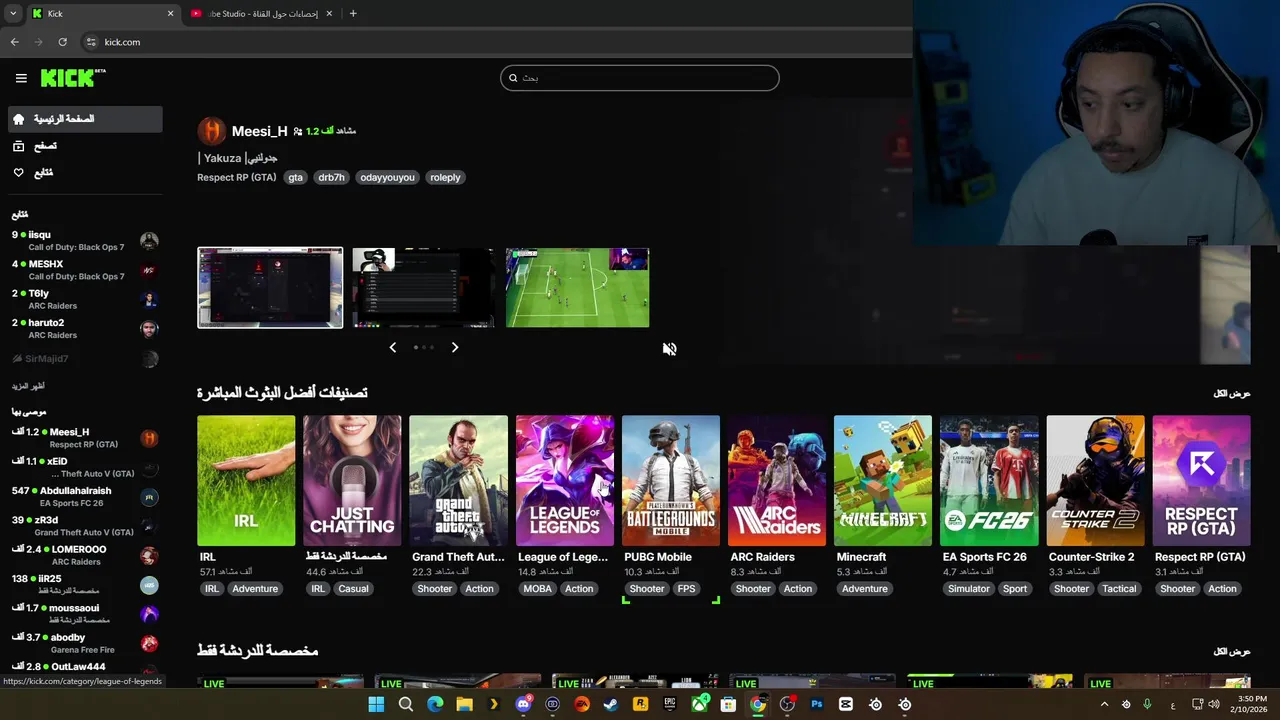The image size is (1280, 720).
Task: Select the Simulator tag under EA Sports FC 26
Action: 969,589
